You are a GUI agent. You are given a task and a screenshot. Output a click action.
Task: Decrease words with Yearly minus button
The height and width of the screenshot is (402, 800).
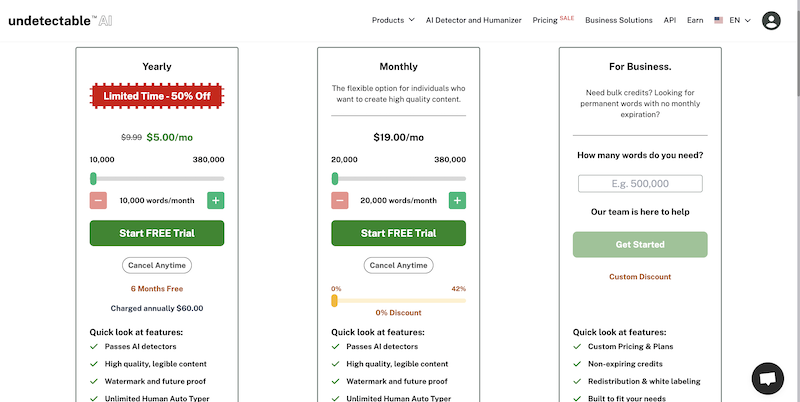point(98,200)
